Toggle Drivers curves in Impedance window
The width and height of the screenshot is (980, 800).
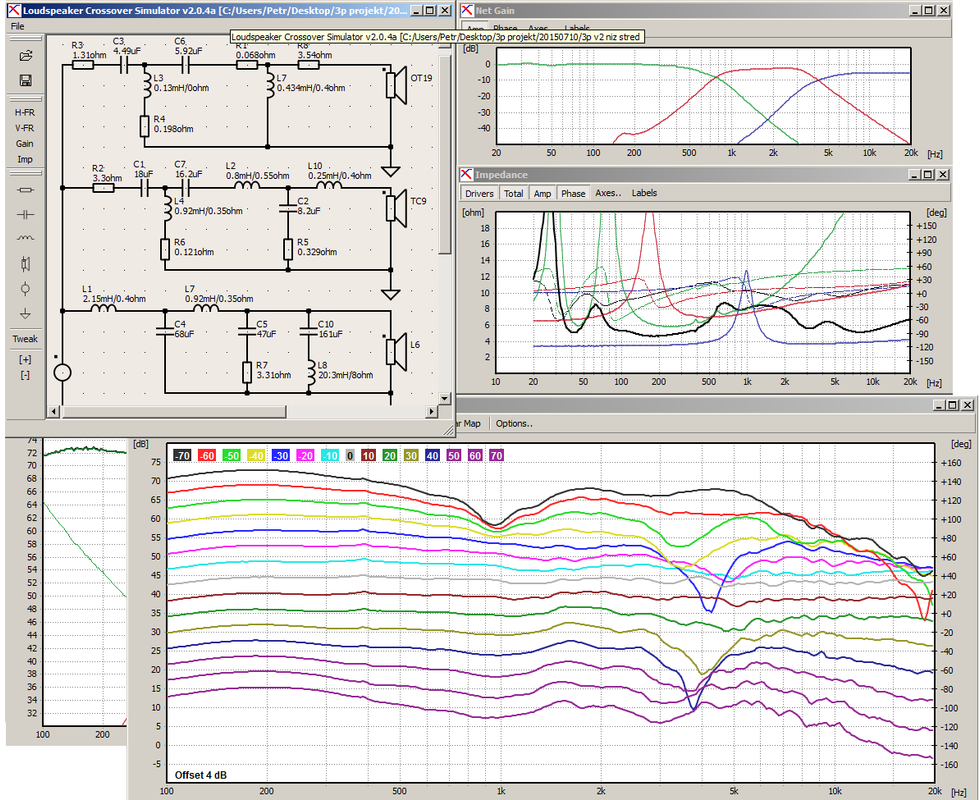click(479, 194)
